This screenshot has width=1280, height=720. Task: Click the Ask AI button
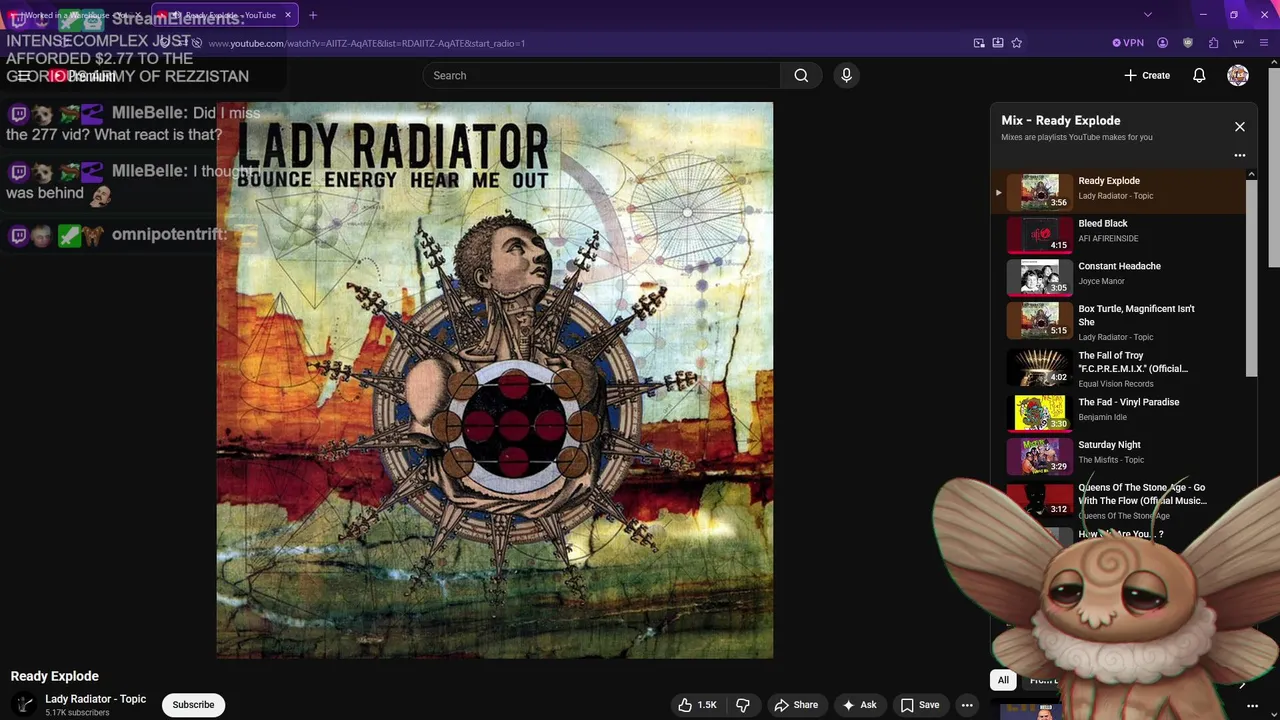[x=859, y=705]
